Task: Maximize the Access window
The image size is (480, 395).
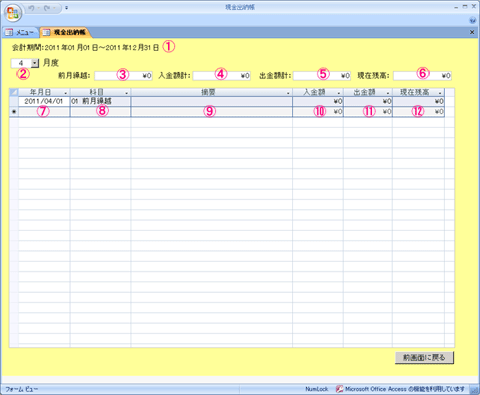Action: tap(465, 7)
